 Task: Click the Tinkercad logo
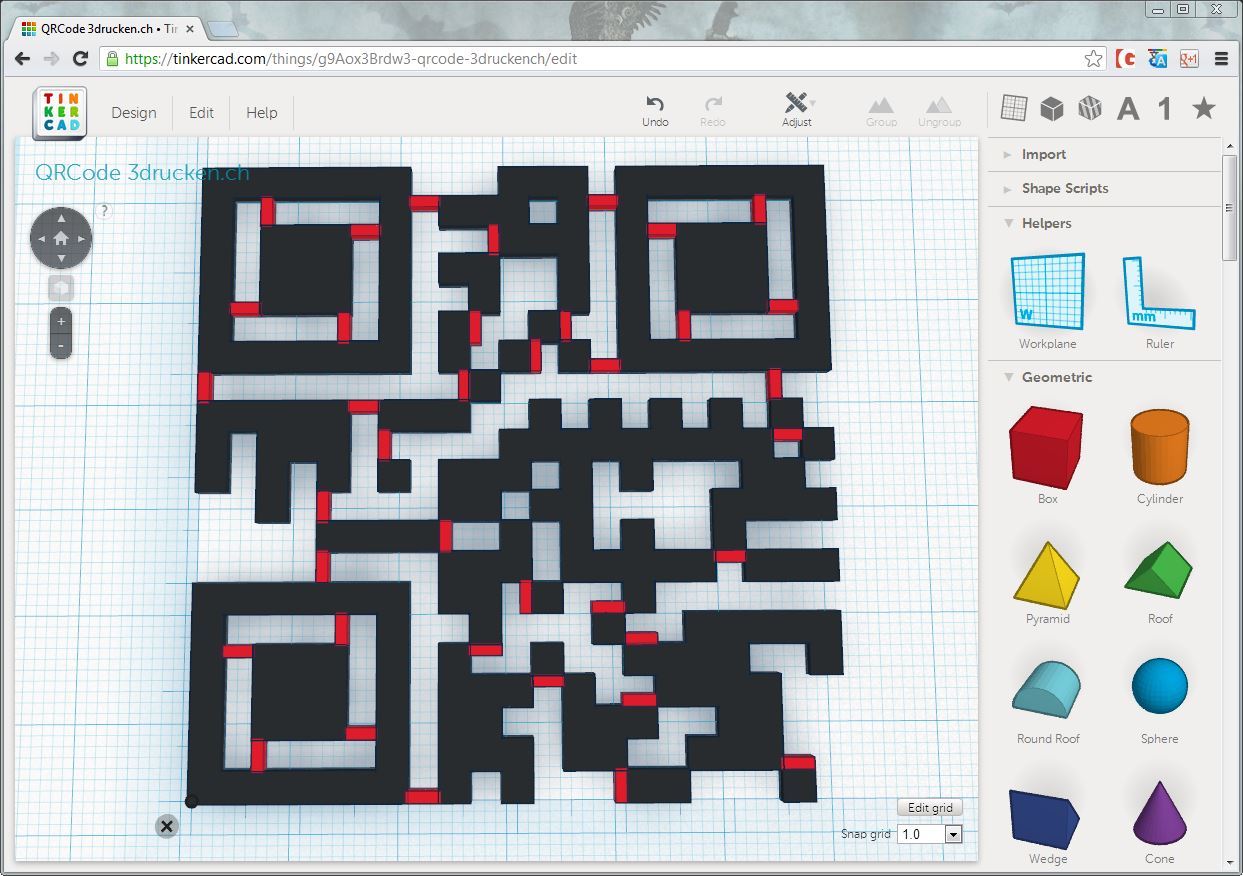[x=60, y=112]
